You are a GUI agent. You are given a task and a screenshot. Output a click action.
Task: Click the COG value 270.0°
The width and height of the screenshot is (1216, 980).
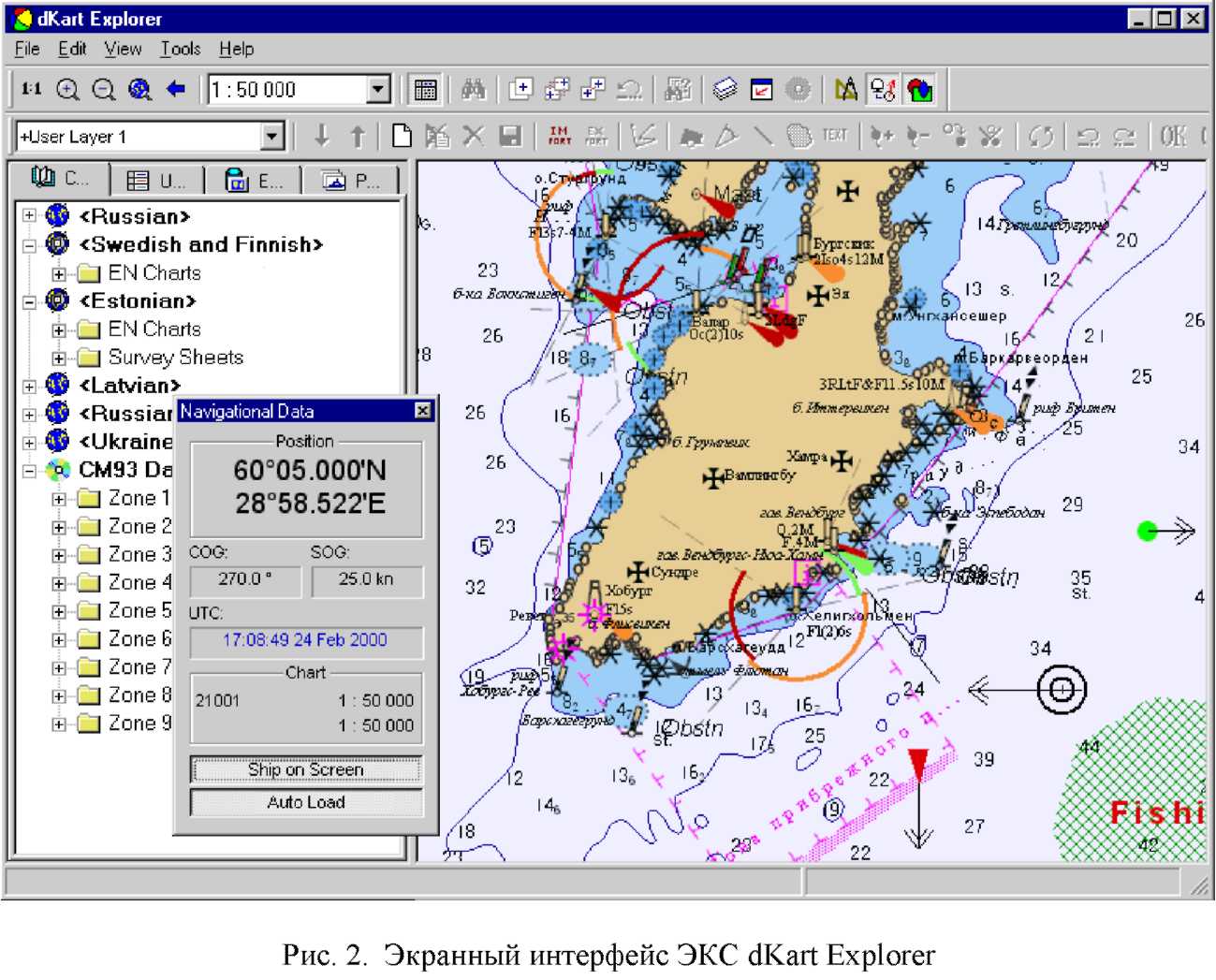(245, 579)
